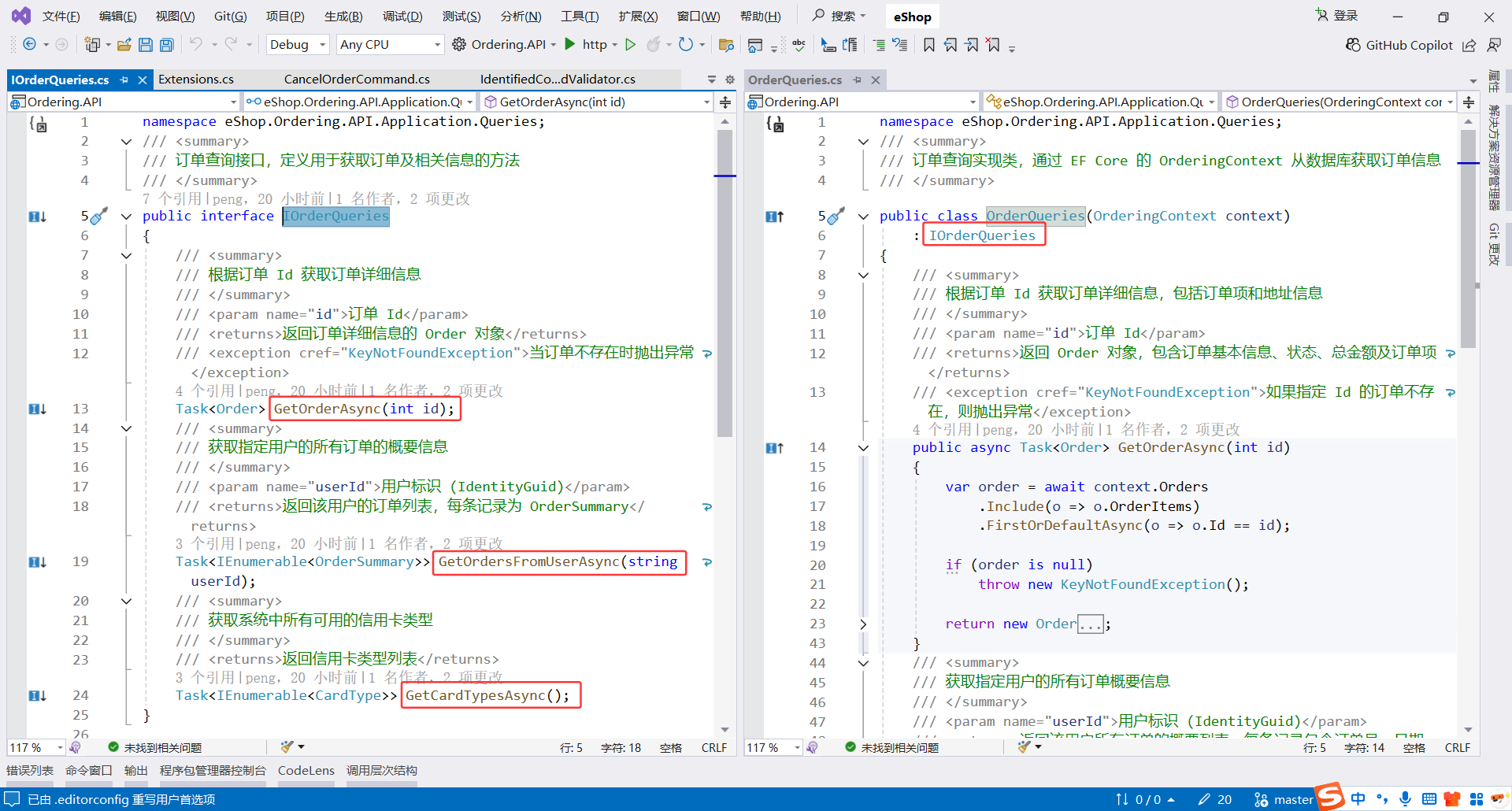Open the Debug configuration dropdown
1512x811 pixels.
pyautogui.click(x=297, y=44)
